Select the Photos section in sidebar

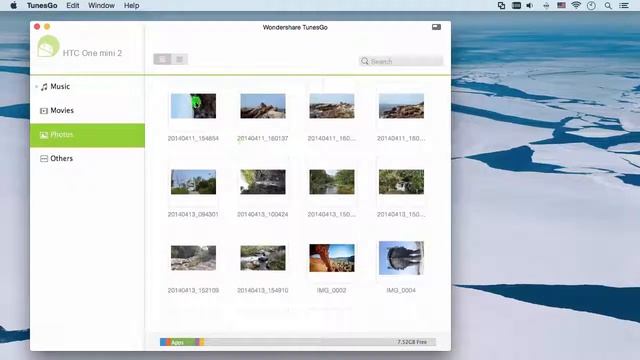pos(87,135)
